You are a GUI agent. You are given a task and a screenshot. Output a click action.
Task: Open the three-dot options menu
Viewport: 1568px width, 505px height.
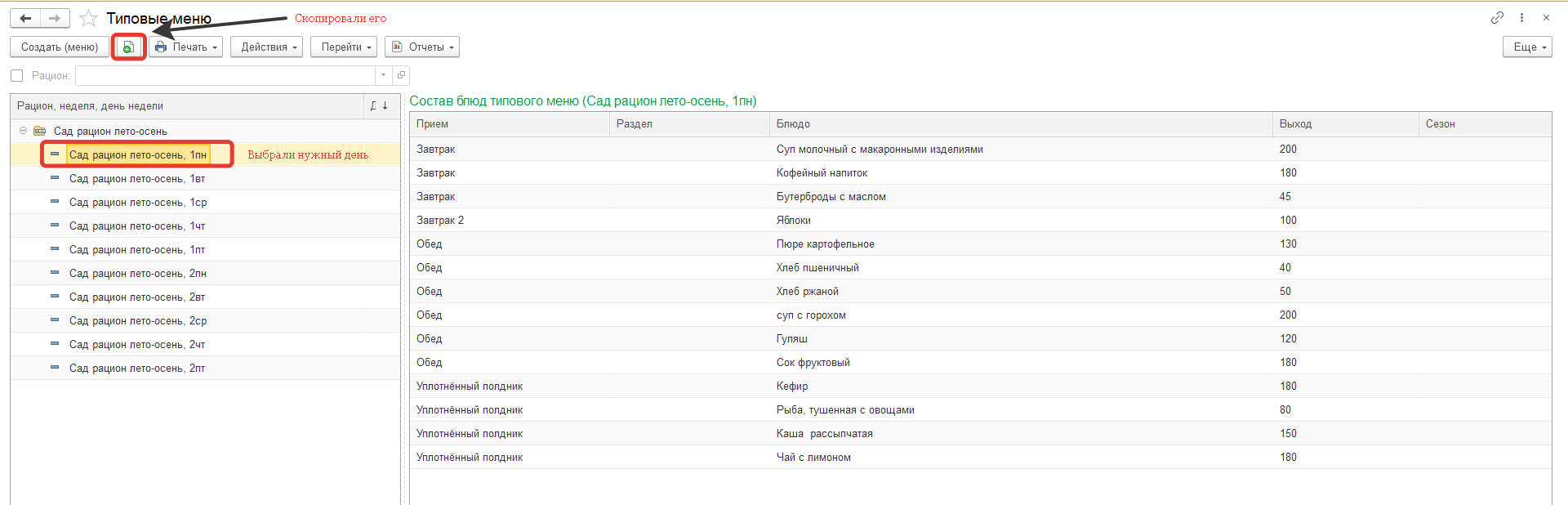[x=1521, y=18]
